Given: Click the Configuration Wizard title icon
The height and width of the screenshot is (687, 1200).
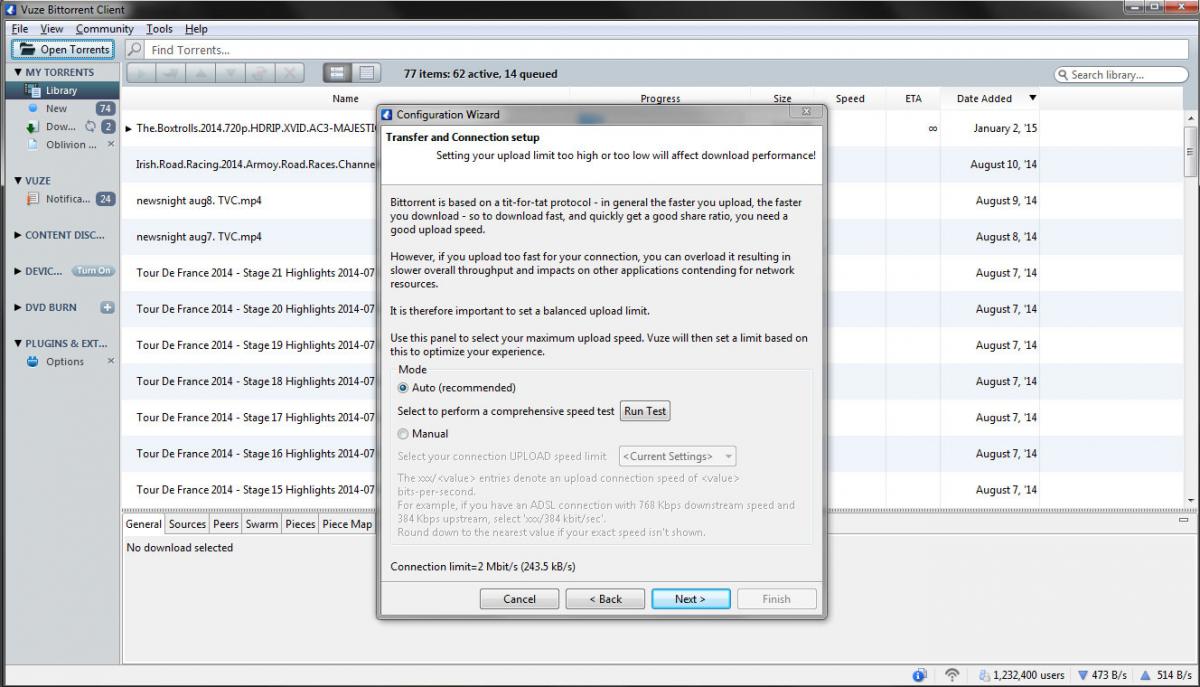Looking at the screenshot, I should click(x=387, y=115).
